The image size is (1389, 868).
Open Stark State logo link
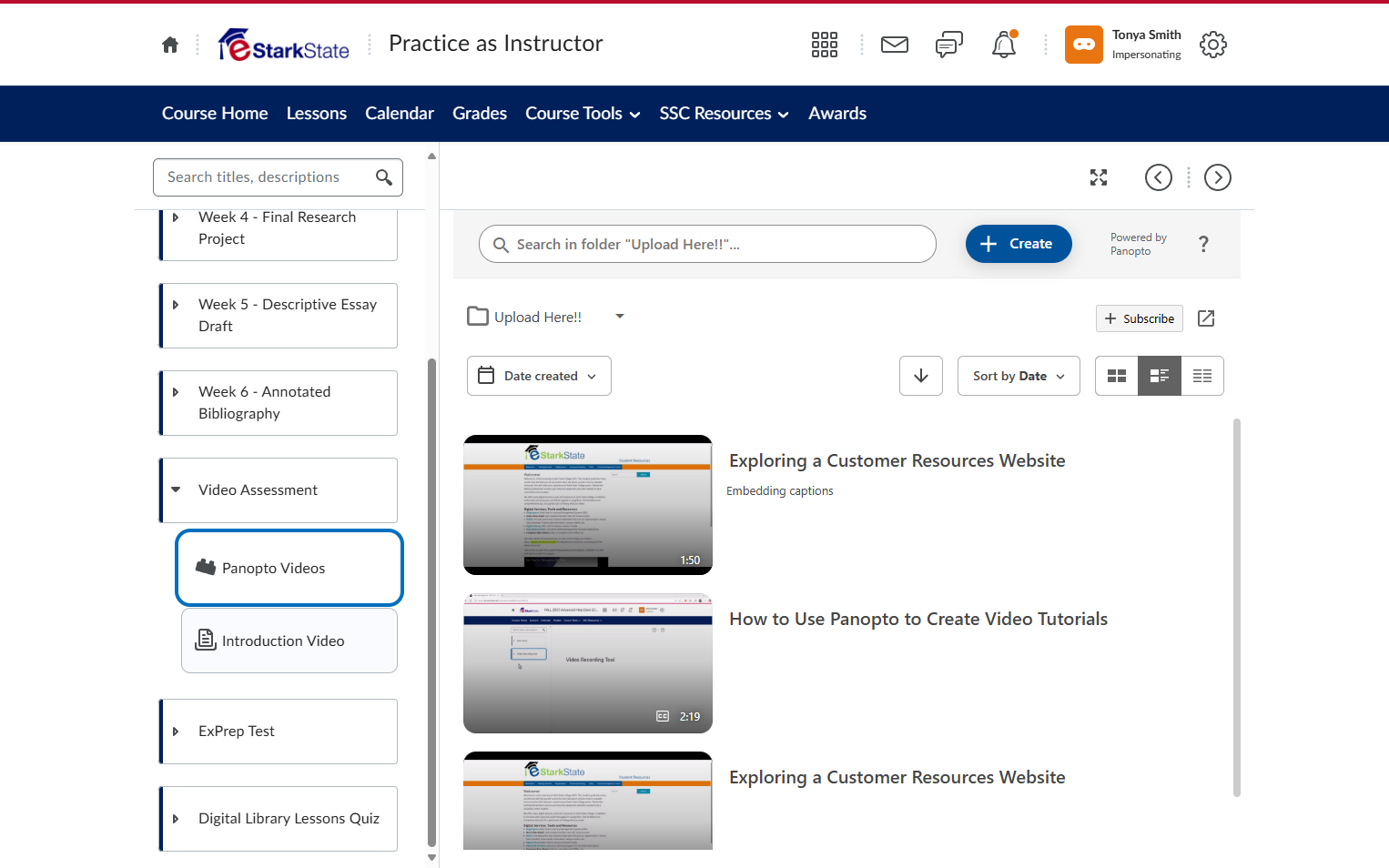[284, 45]
